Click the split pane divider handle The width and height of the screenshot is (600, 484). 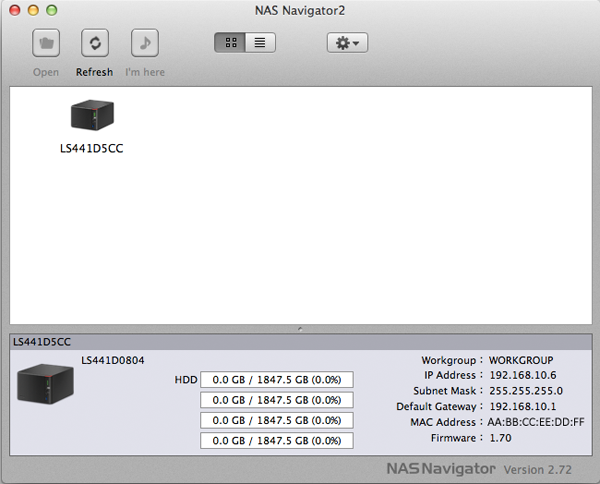[x=300, y=328]
